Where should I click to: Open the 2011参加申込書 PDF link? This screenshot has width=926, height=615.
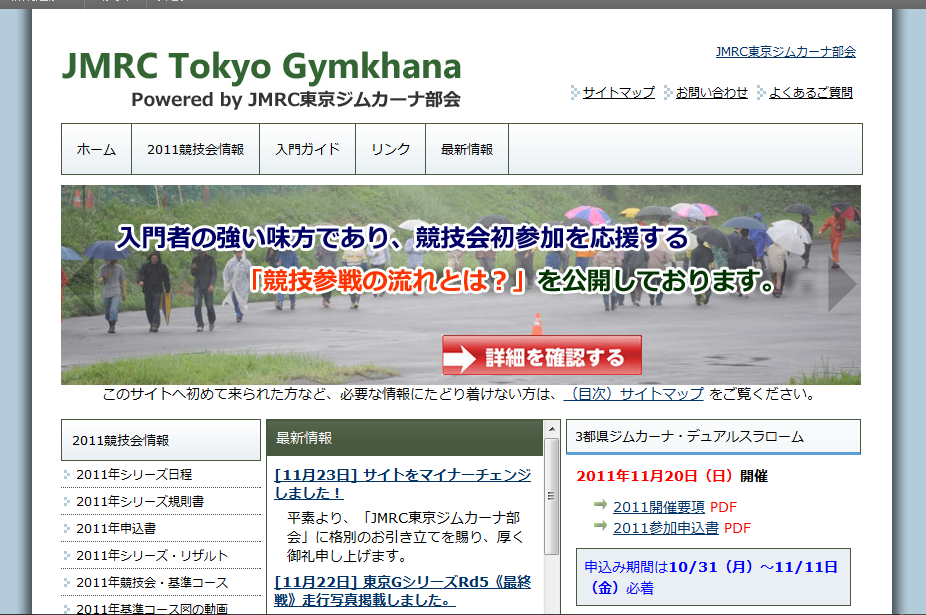(x=666, y=528)
